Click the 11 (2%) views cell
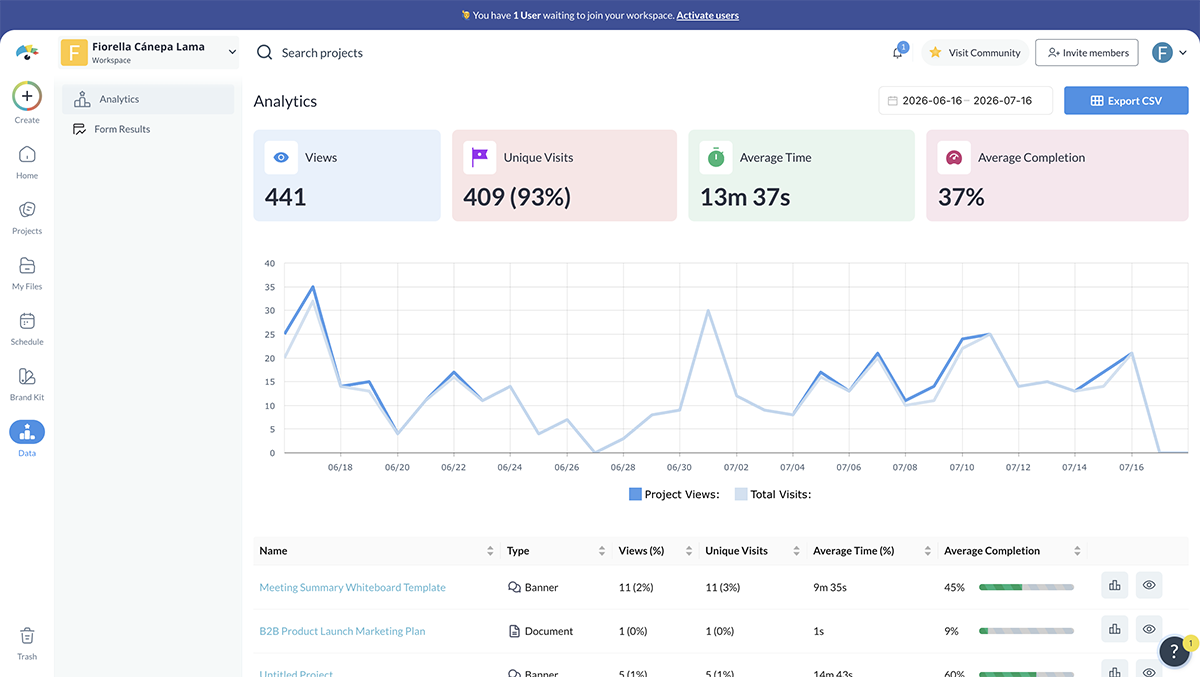The image size is (1200, 677). 636,587
